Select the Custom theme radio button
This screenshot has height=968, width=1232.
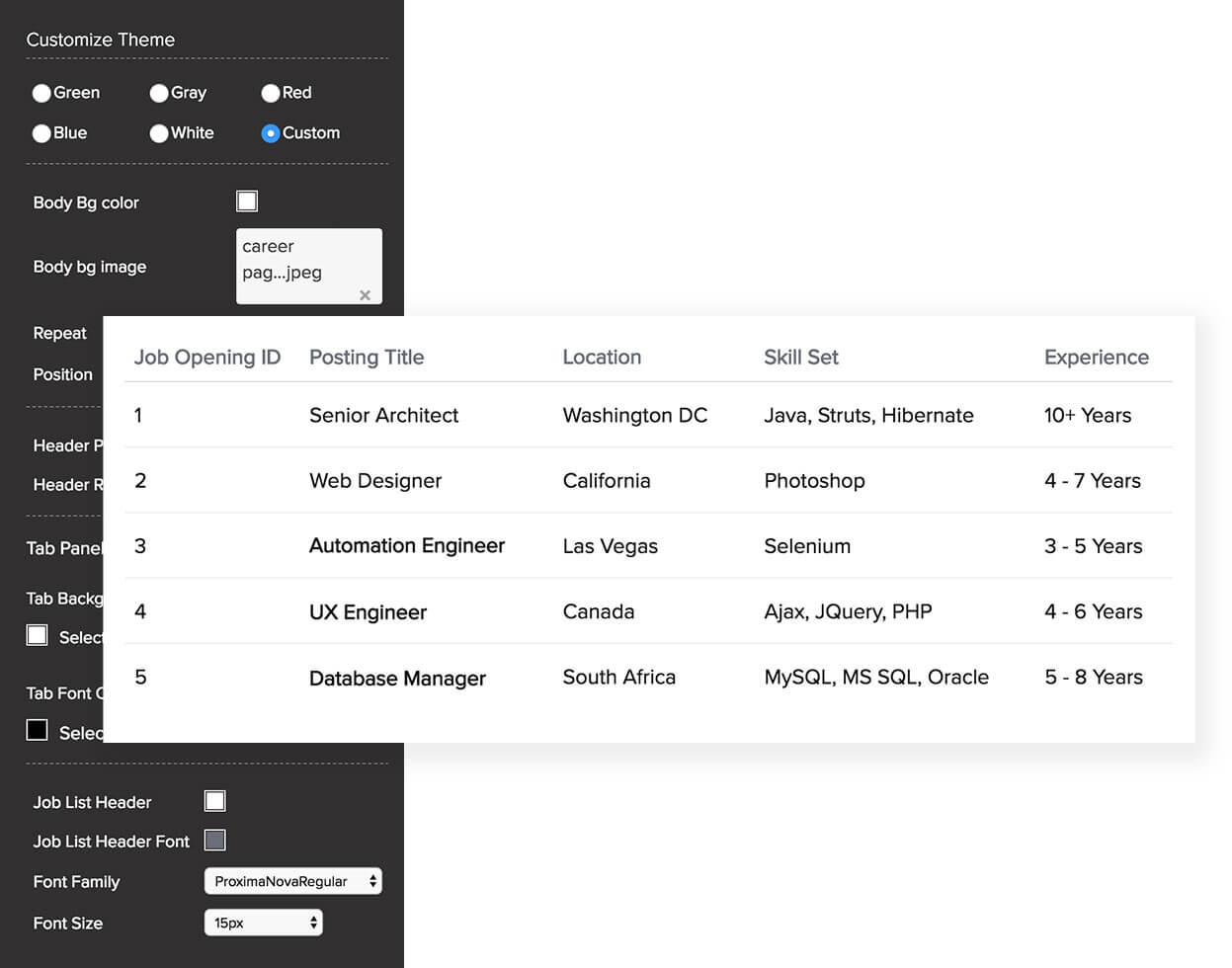(x=271, y=133)
